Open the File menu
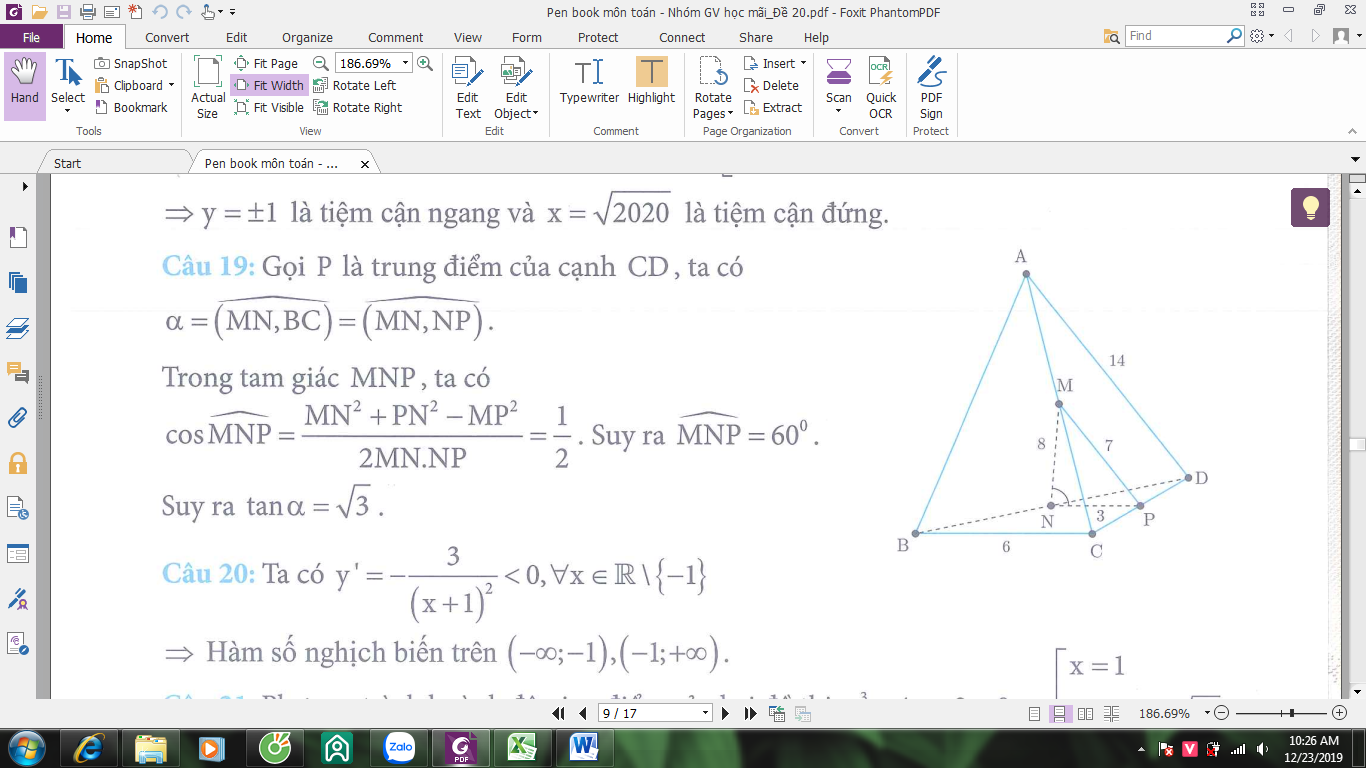The width and height of the screenshot is (1366, 768). tap(31, 37)
